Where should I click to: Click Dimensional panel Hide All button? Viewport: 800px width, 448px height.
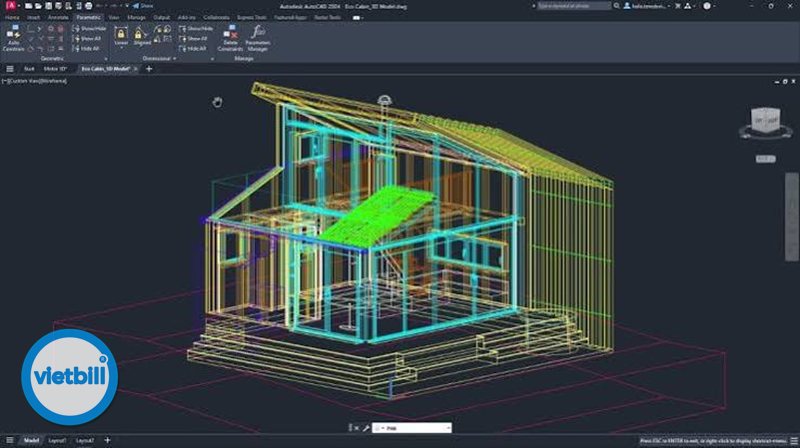pos(193,48)
